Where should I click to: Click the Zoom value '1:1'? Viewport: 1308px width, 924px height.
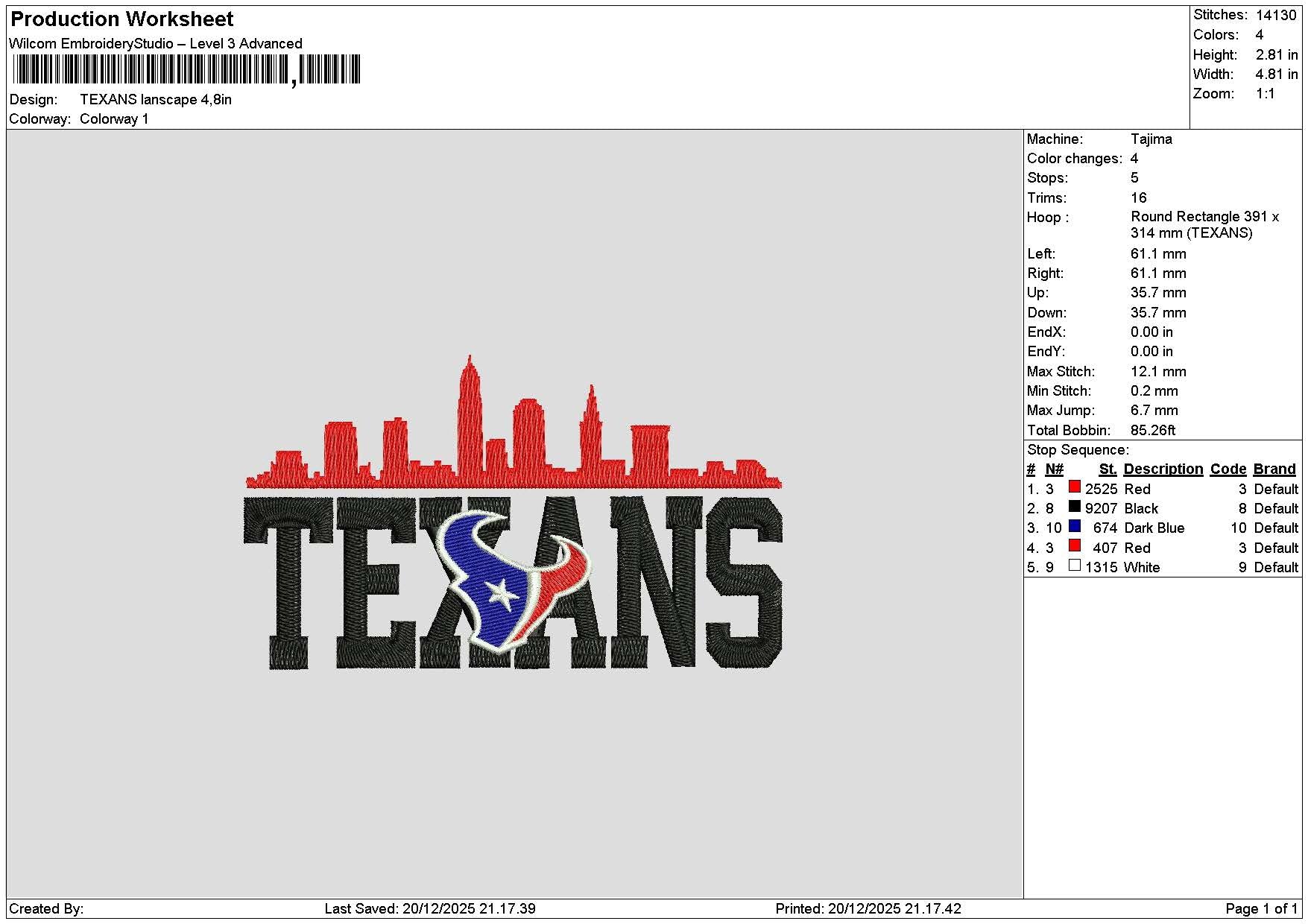1266,94
